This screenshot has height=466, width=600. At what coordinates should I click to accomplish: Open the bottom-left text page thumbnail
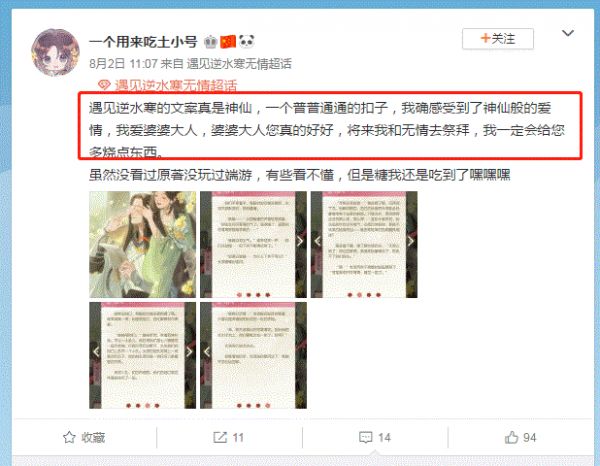coord(142,355)
